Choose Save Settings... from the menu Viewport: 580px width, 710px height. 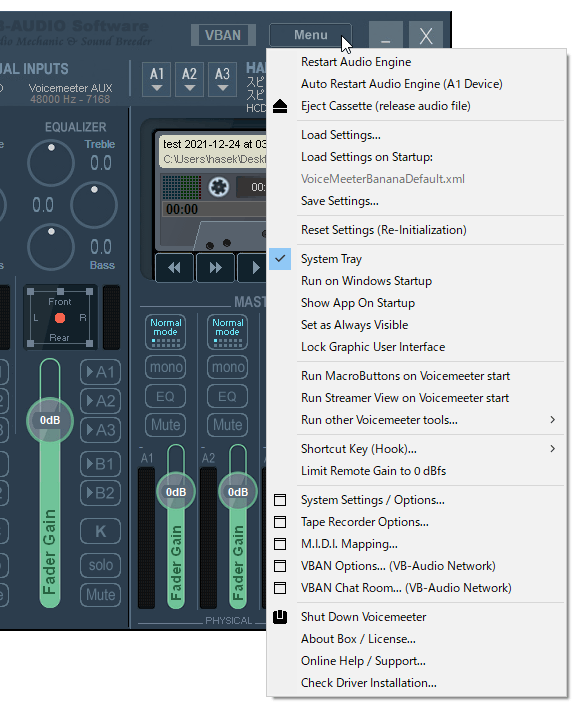point(416,201)
